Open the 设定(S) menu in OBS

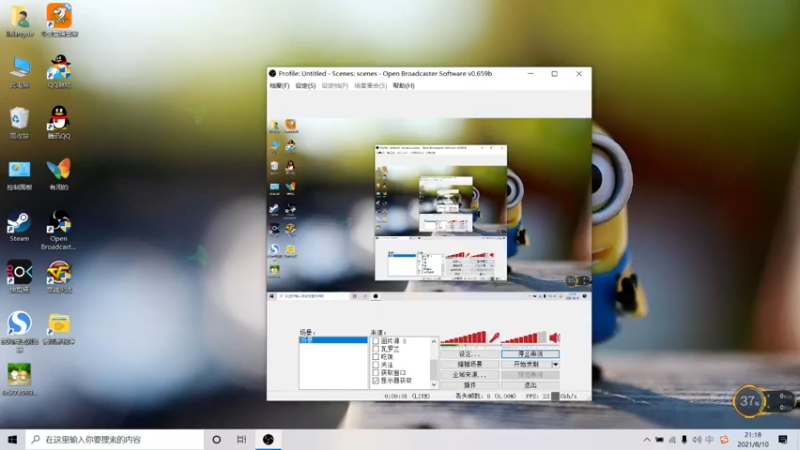[305, 86]
